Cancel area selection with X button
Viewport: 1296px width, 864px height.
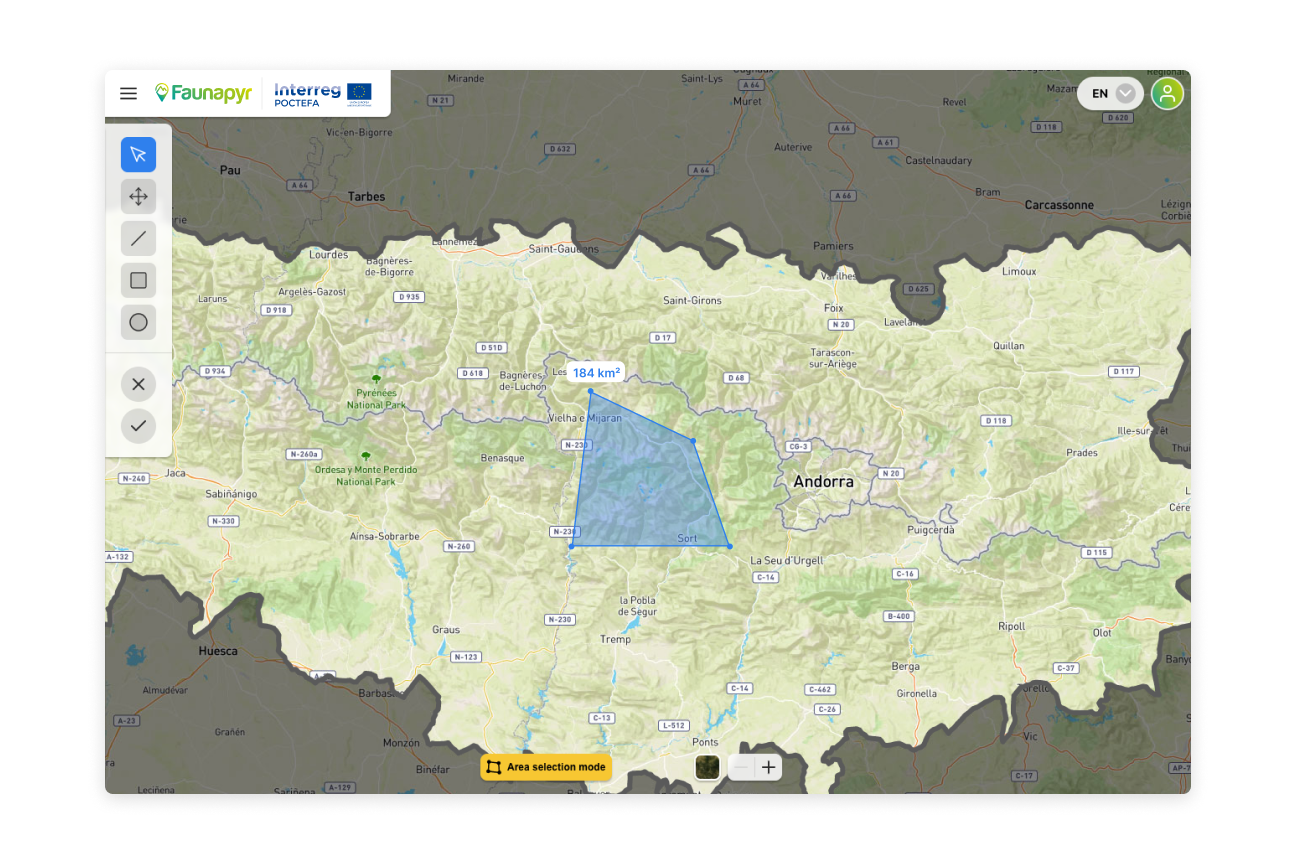[138, 384]
